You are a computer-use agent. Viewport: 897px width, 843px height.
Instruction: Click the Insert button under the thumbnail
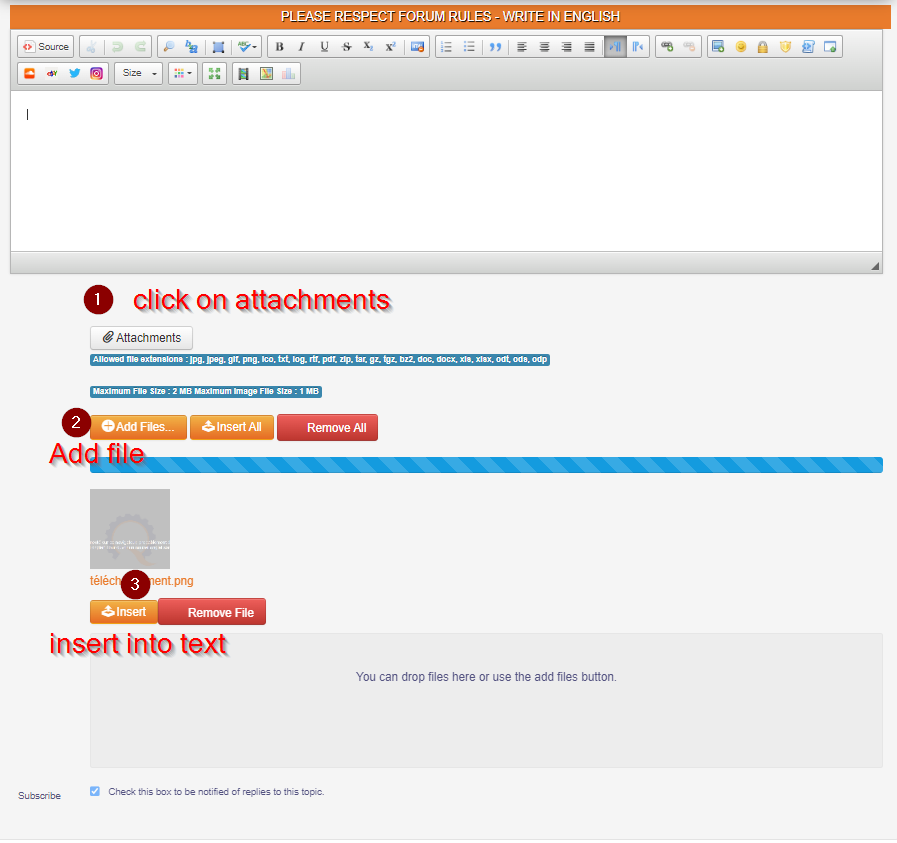pyautogui.click(x=124, y=612)
